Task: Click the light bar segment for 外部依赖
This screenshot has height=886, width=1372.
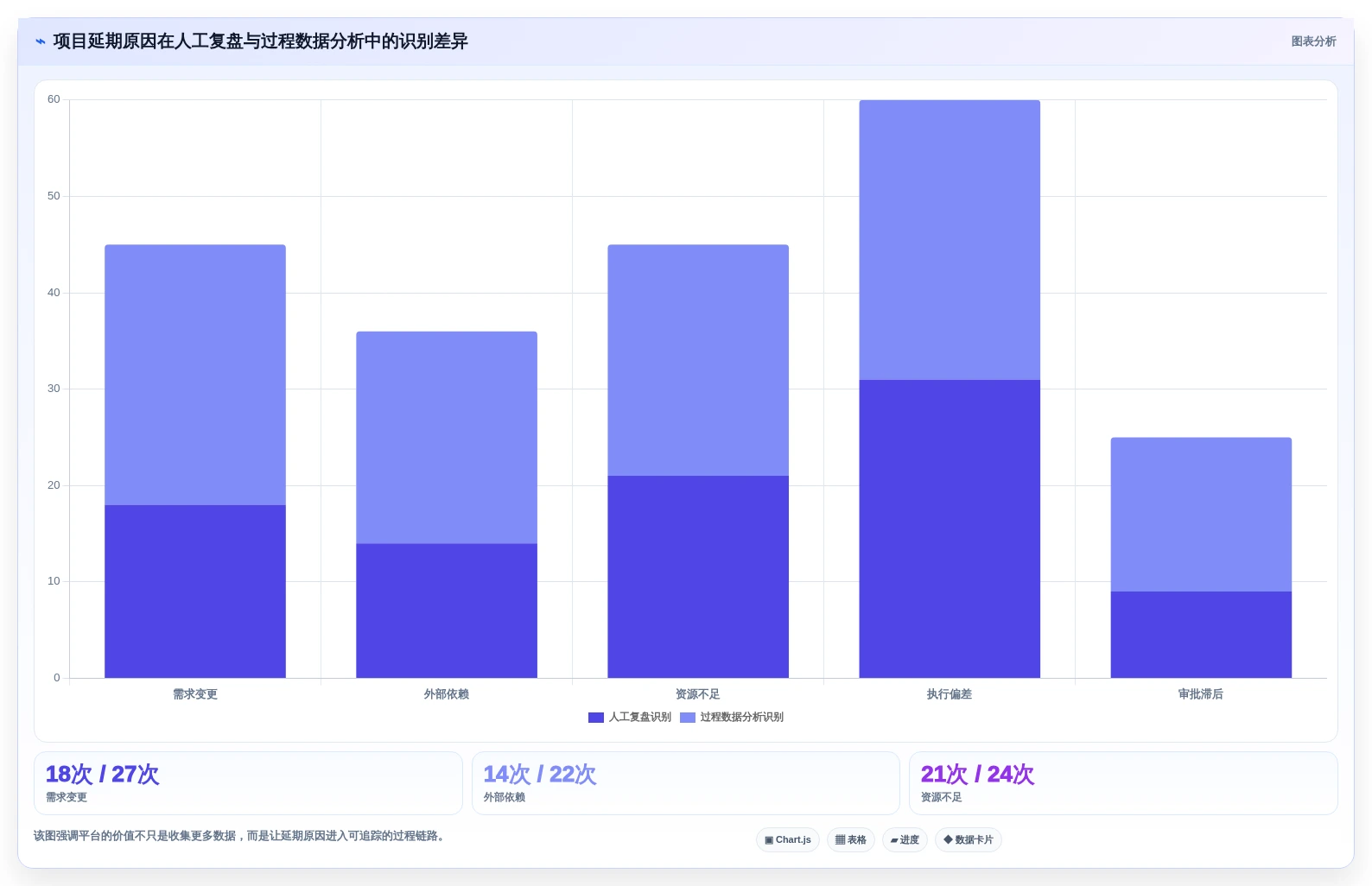Action: tap(447, 438)
